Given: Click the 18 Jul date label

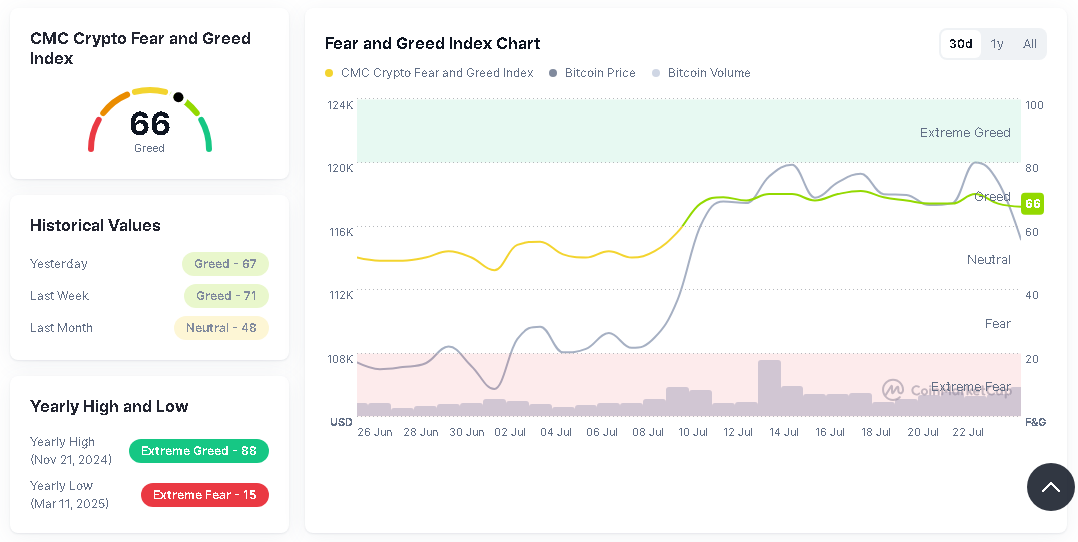Looking at the screenshot, I should tap(876, 433).
